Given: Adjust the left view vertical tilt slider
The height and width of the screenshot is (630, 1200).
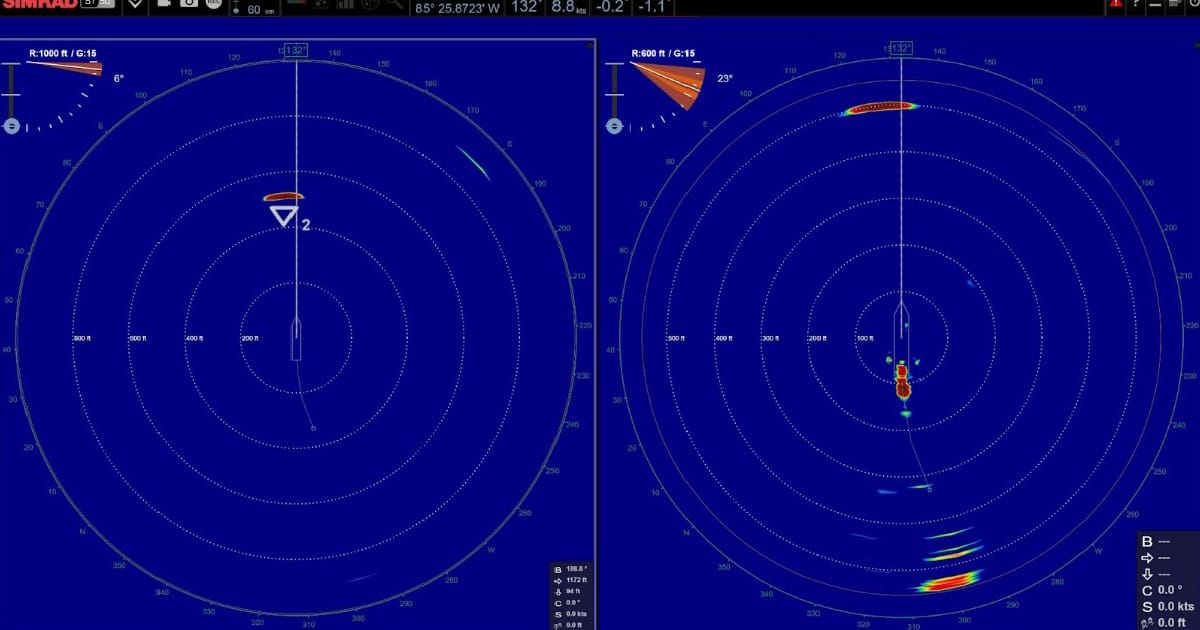Looking at the screenshot, I should [12, 95].
